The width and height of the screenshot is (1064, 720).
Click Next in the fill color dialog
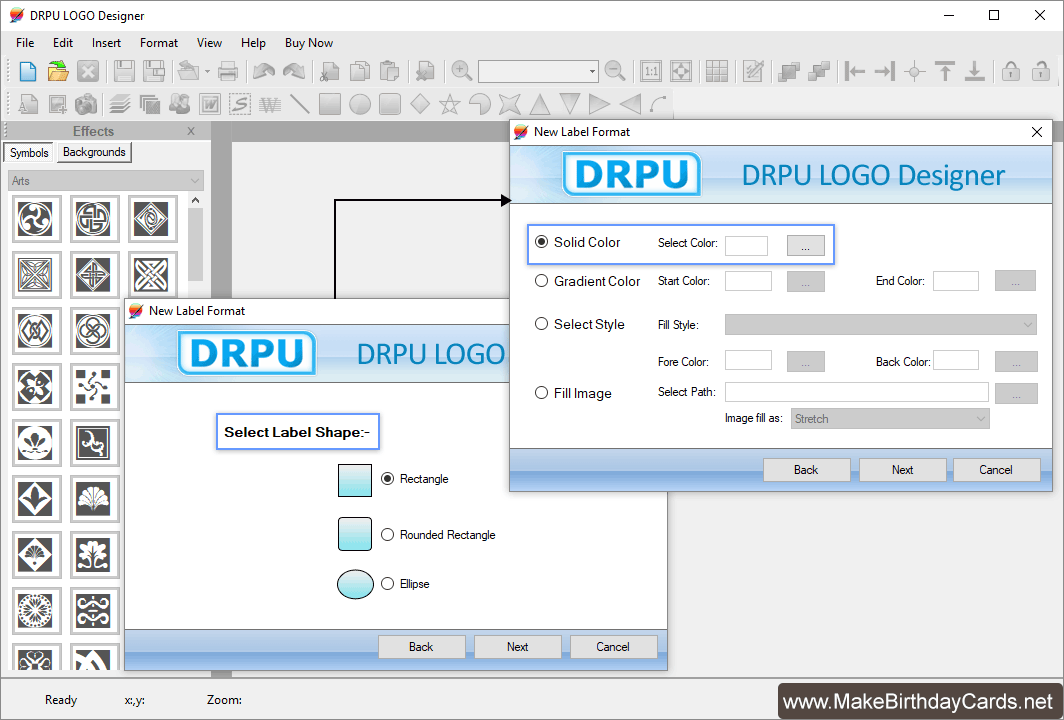[x=902, y=470]
